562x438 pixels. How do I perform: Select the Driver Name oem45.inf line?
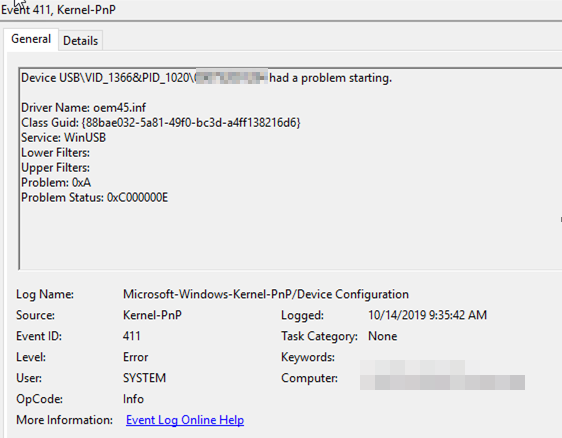pyautogui.click(x=84, y=108)
